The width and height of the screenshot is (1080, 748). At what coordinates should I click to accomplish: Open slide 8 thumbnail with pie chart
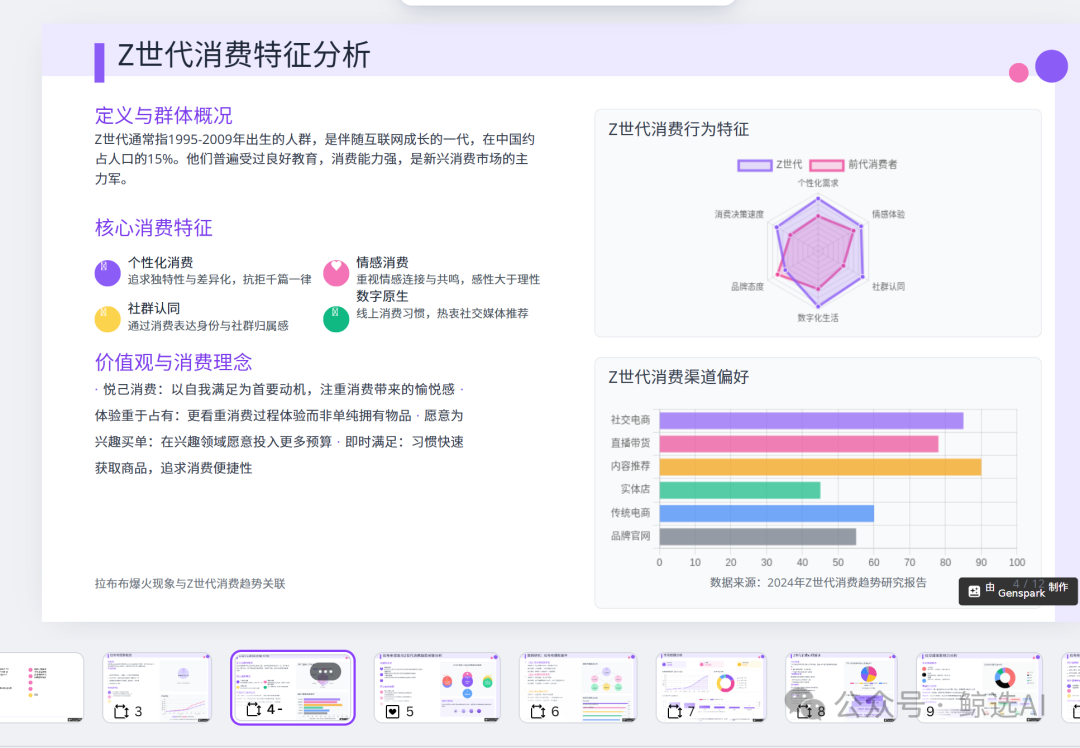pyautogui.click(x=842, y=687)
